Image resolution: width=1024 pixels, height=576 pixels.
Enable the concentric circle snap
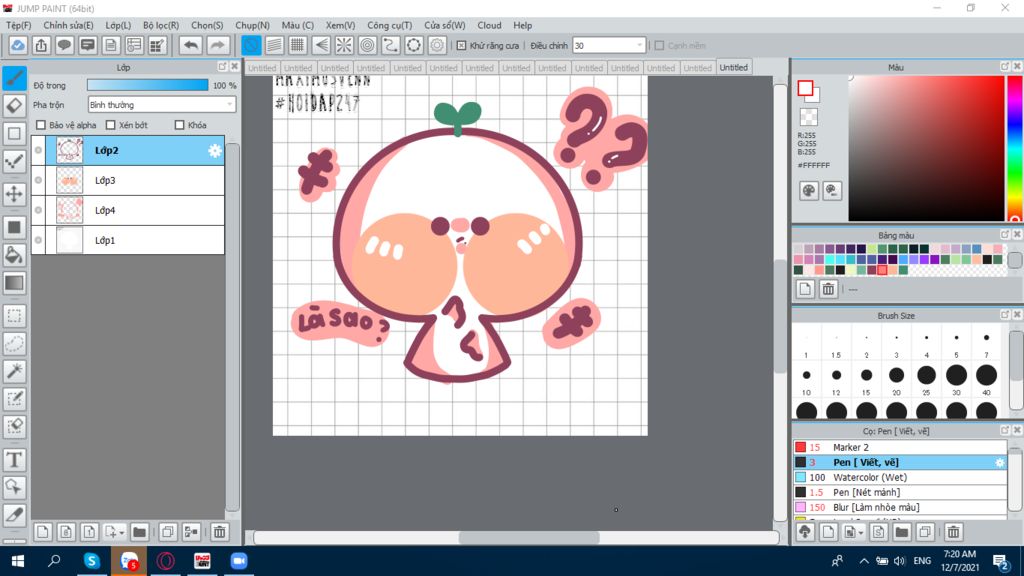[x=368, y=45]
